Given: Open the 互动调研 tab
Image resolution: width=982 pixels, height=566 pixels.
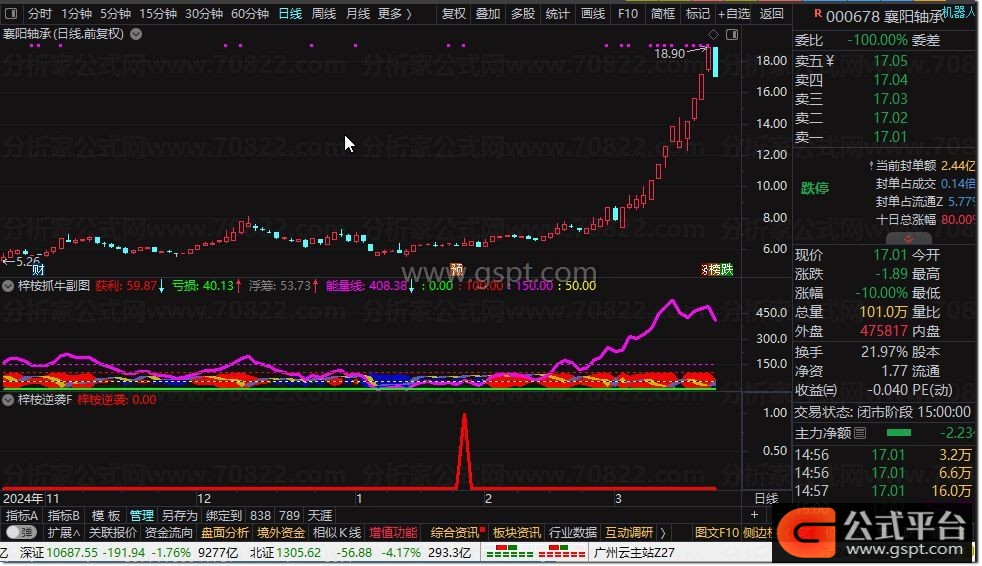Looking at the screenshot, I should tap(629, 533).
